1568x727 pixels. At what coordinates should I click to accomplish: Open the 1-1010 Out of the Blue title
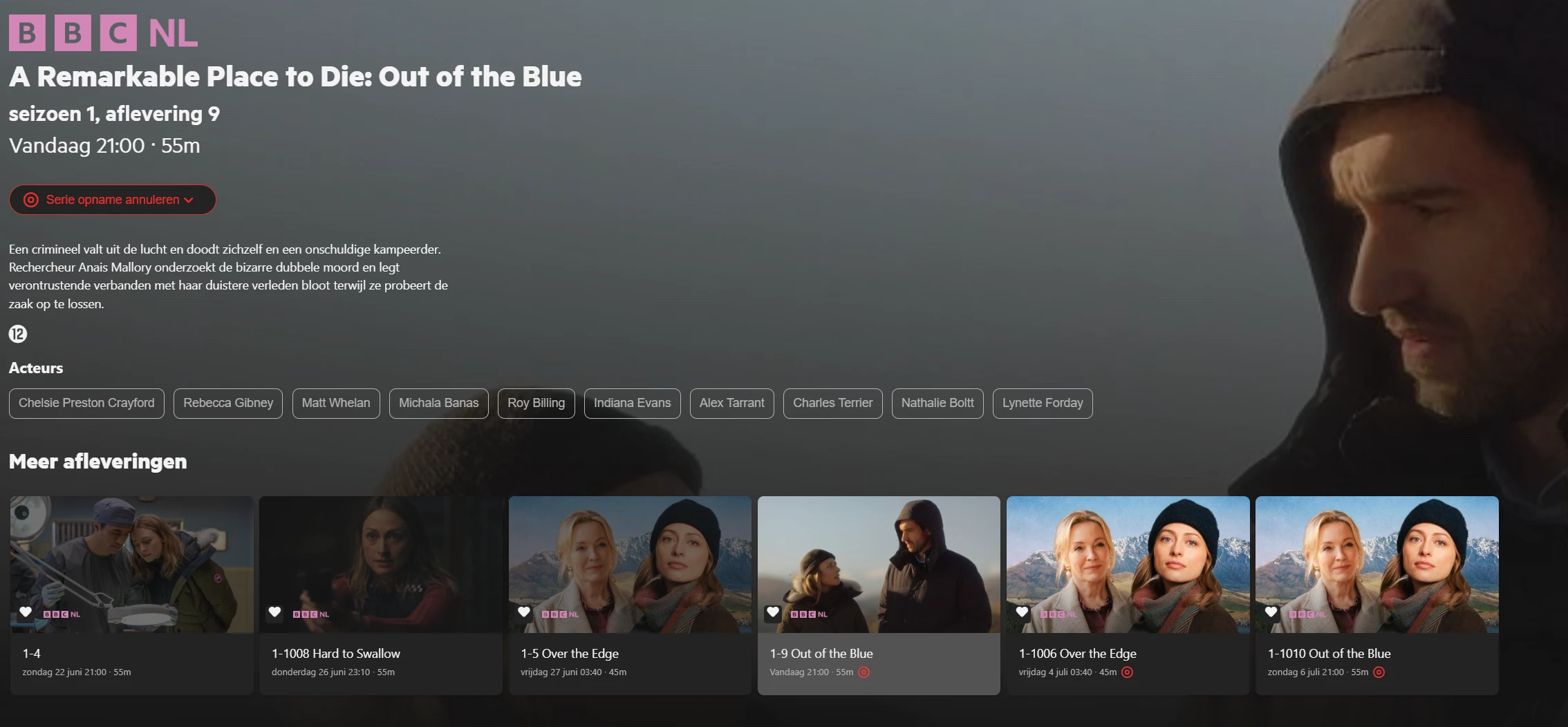point(1329,653)
